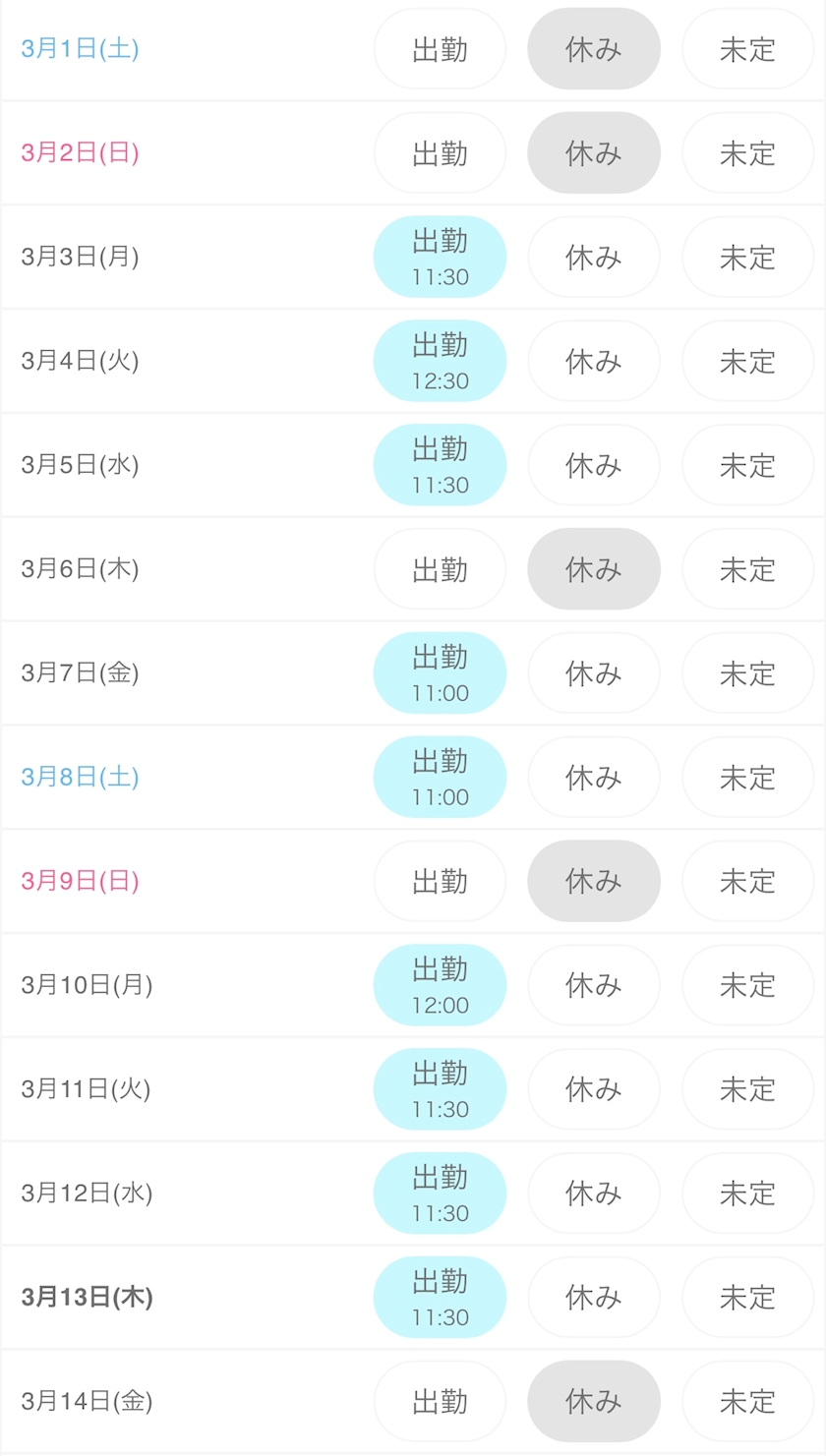
Task: Mark 3月3日(月) as 休み
Action: tap(594, 258)
